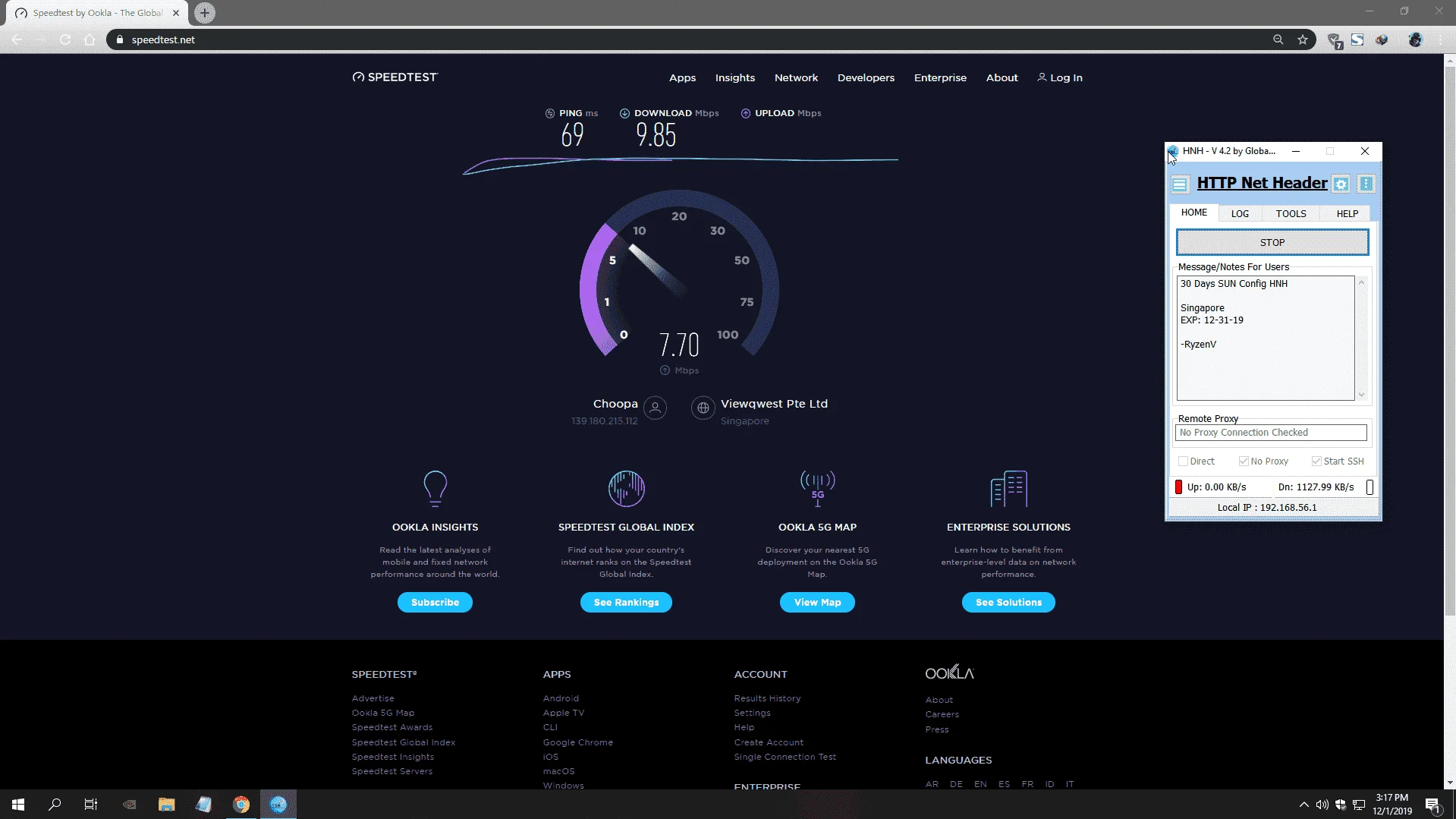Image resolution: width=1456 pixels, height=819 pixels.
Task: Click the Enterprise Solutions buildings icon
Action: pyautogui.click(x=1009, y=488)
